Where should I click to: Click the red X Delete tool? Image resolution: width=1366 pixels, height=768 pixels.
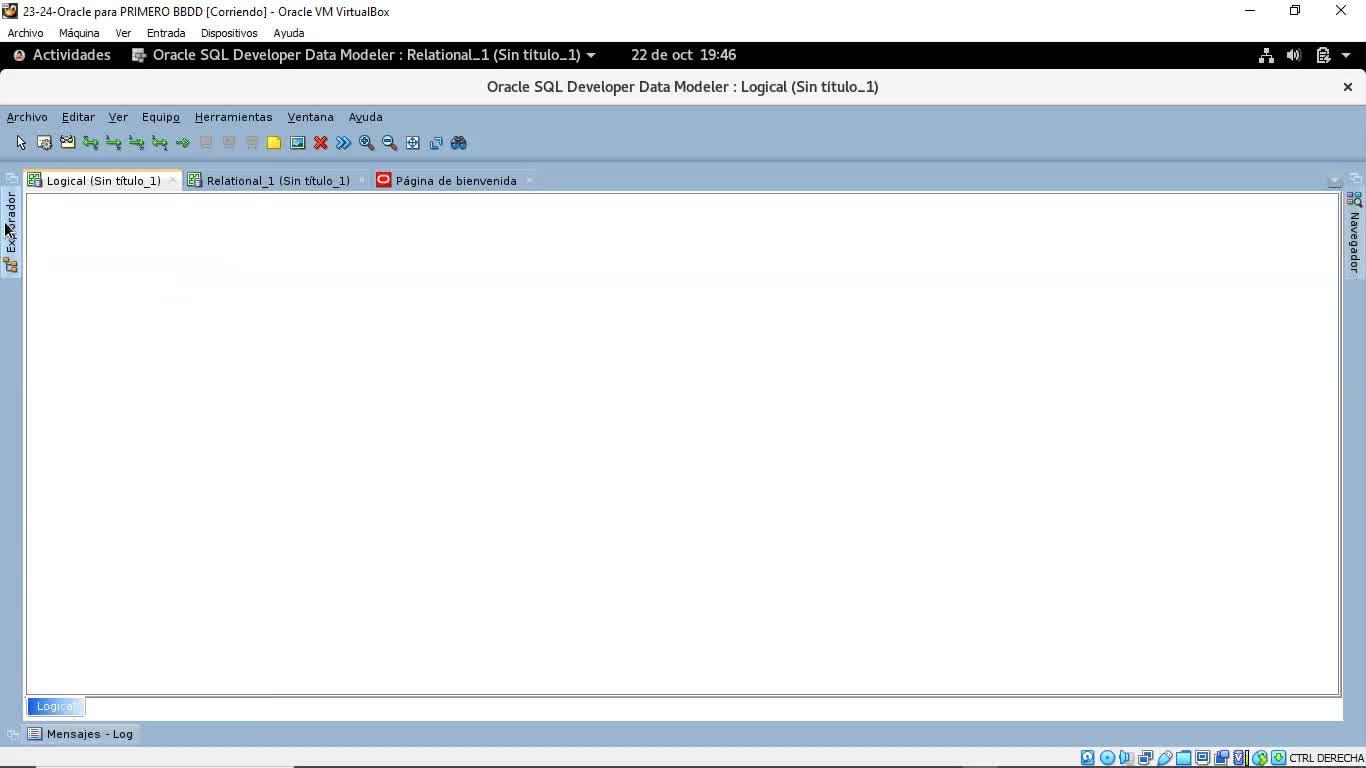[x=320, y=143]
